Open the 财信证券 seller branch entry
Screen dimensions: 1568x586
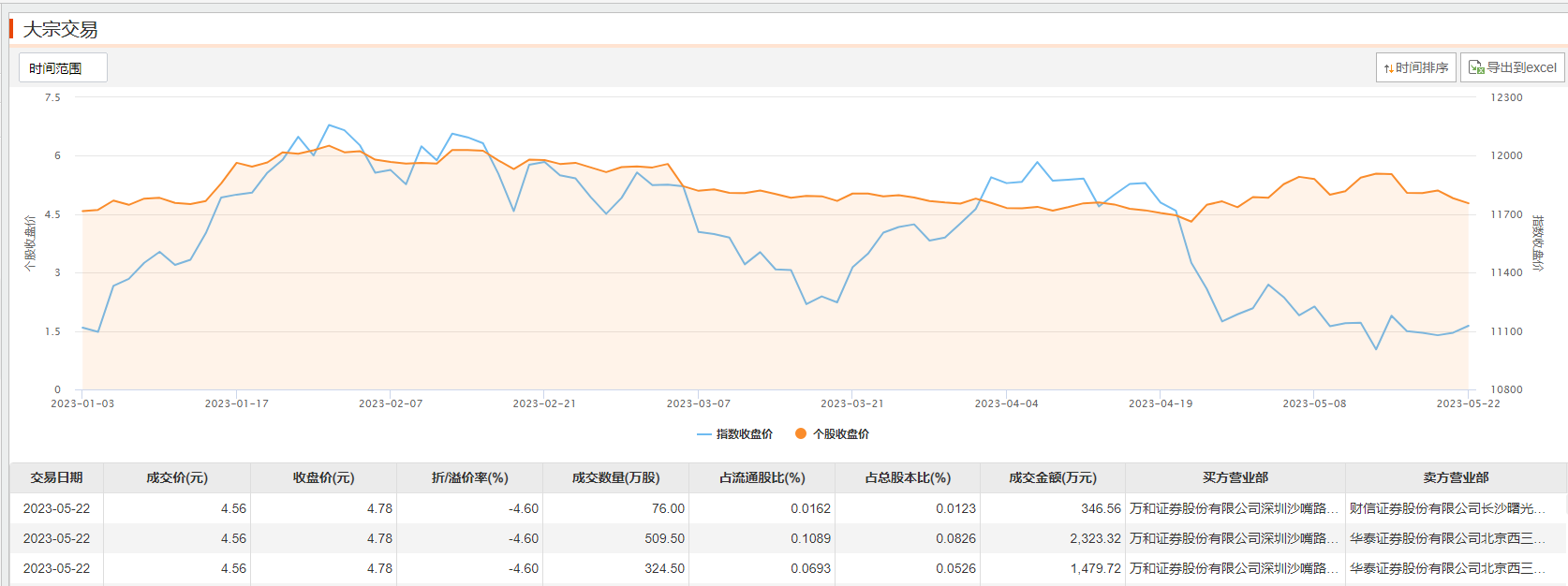coord(1447,508)
